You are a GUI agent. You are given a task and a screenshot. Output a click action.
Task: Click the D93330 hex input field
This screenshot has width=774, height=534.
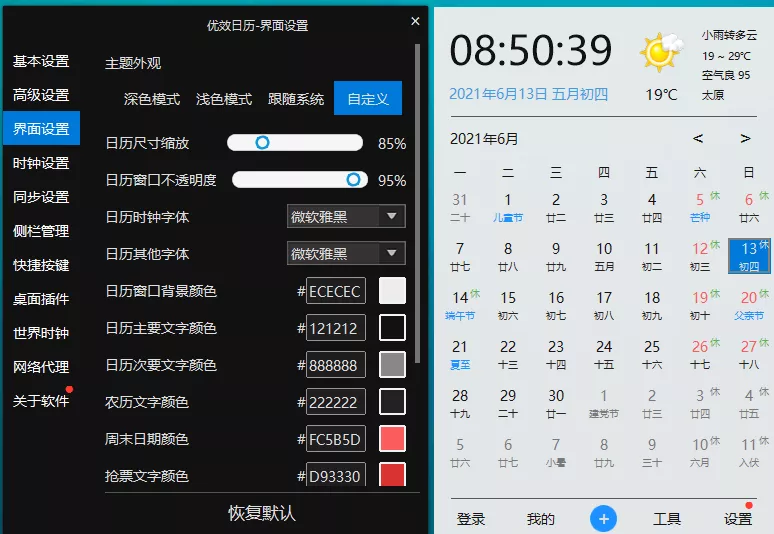336,474
